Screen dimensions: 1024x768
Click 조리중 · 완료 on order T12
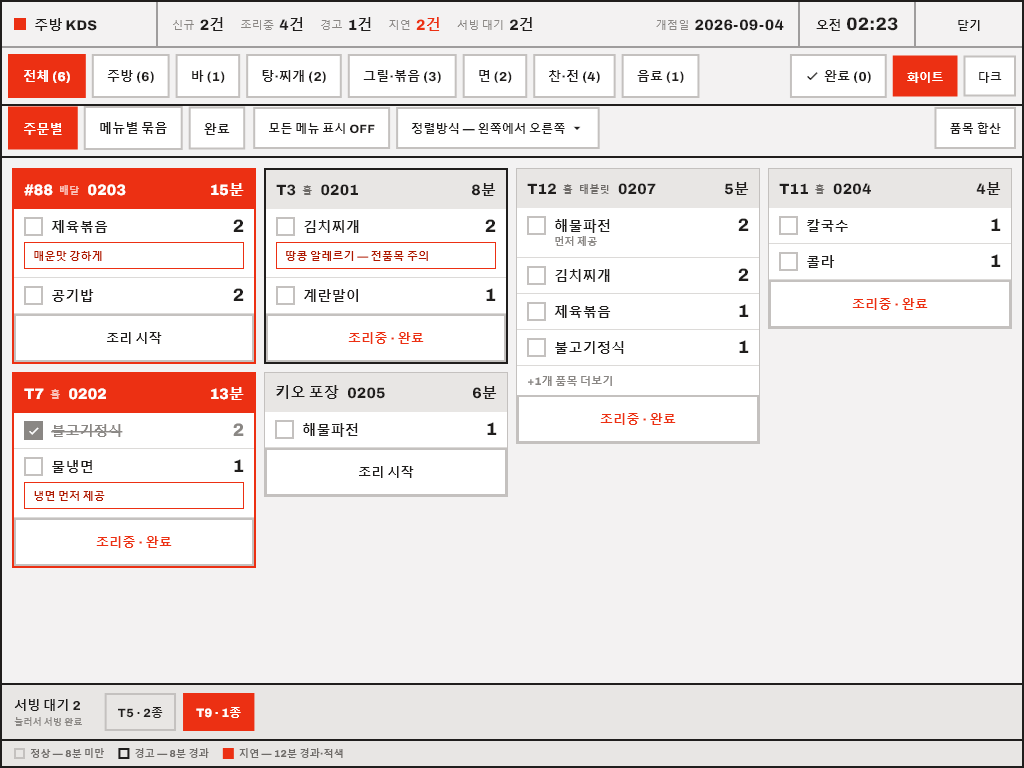click(x=638, y=419)
